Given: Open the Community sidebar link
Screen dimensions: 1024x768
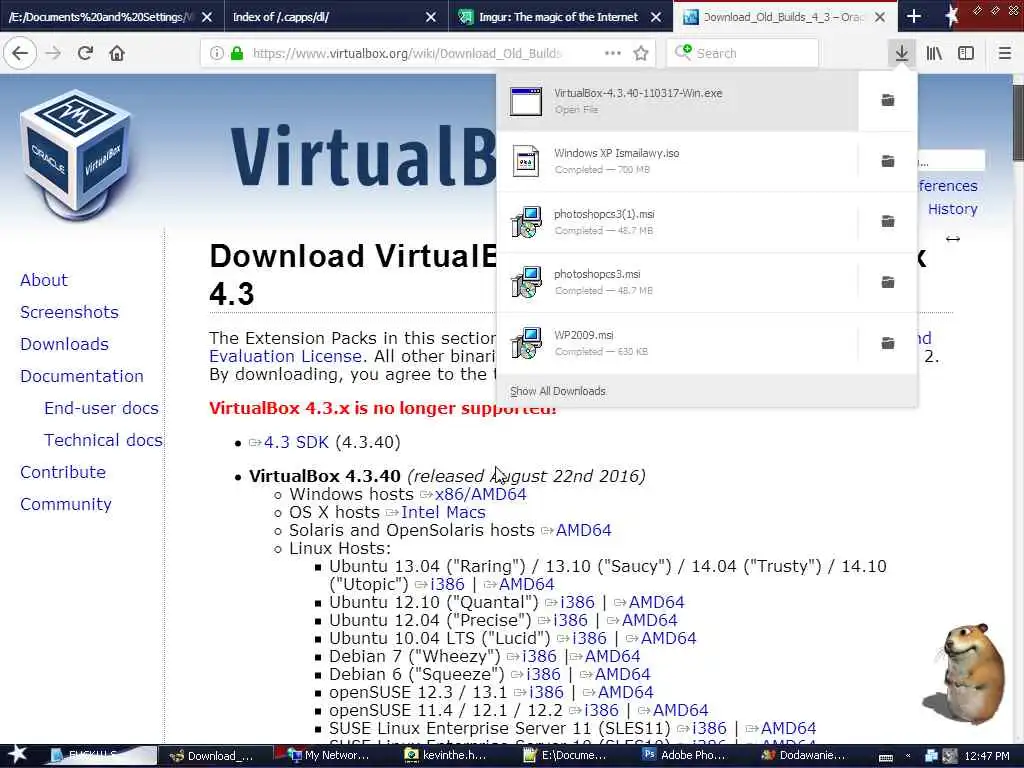Looking at the screenshot, I should coord(65,504).
